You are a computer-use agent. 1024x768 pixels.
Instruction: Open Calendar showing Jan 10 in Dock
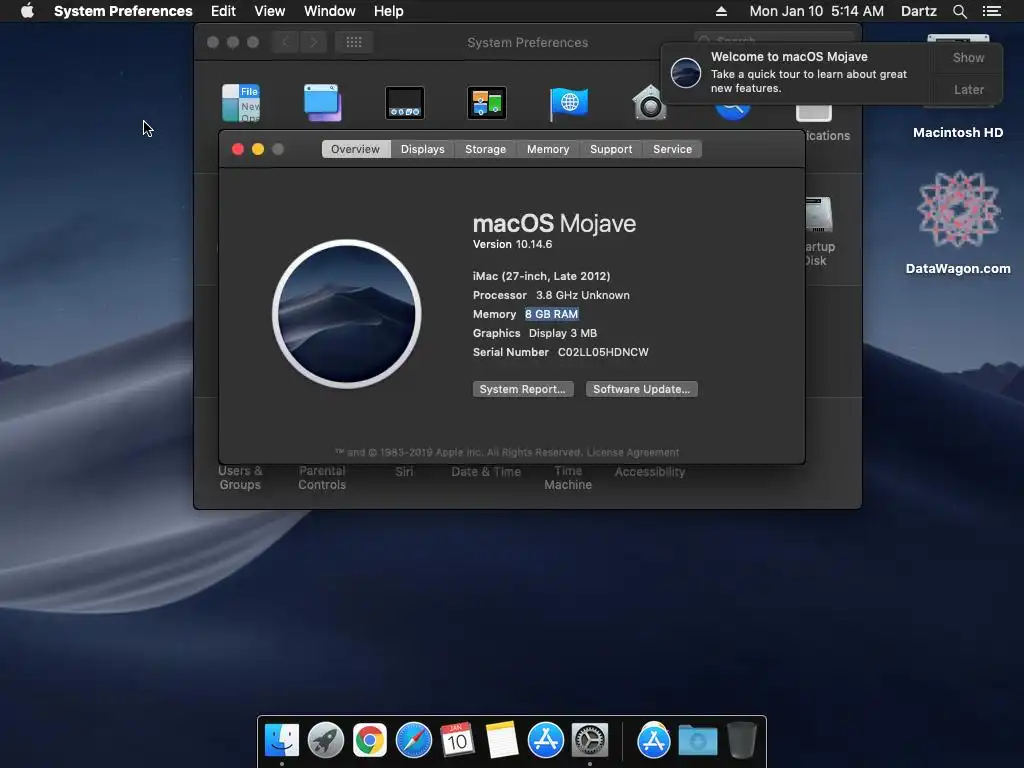[457, 740]
